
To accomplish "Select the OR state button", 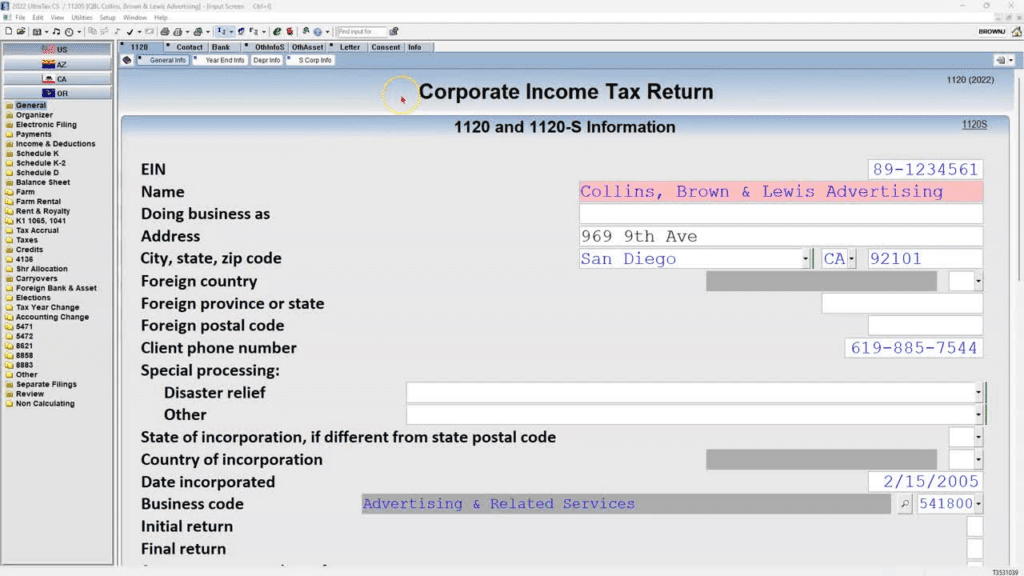I will (57, 93).
